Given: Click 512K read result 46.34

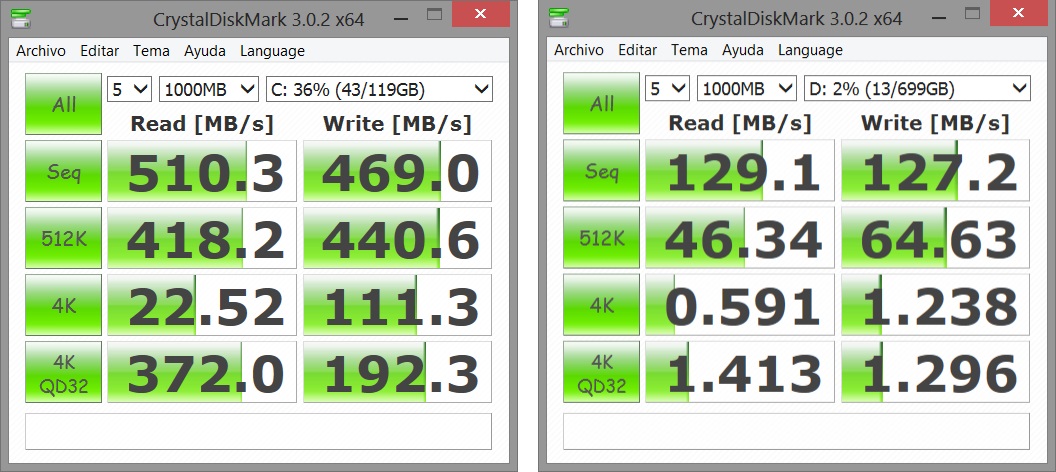Looking at the screenshot, I should 739,237.
